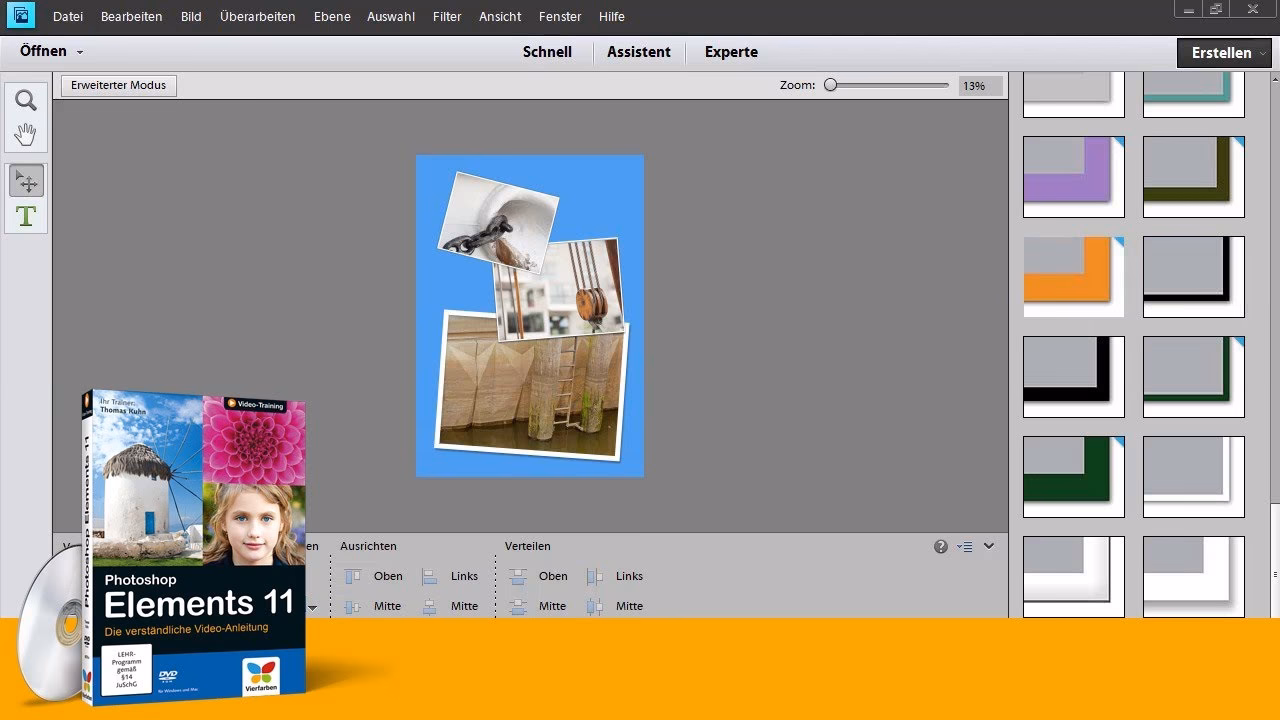Screen dimensions: 1280x720
Task: Select the Text tool
Action: (x=25, y=213)
